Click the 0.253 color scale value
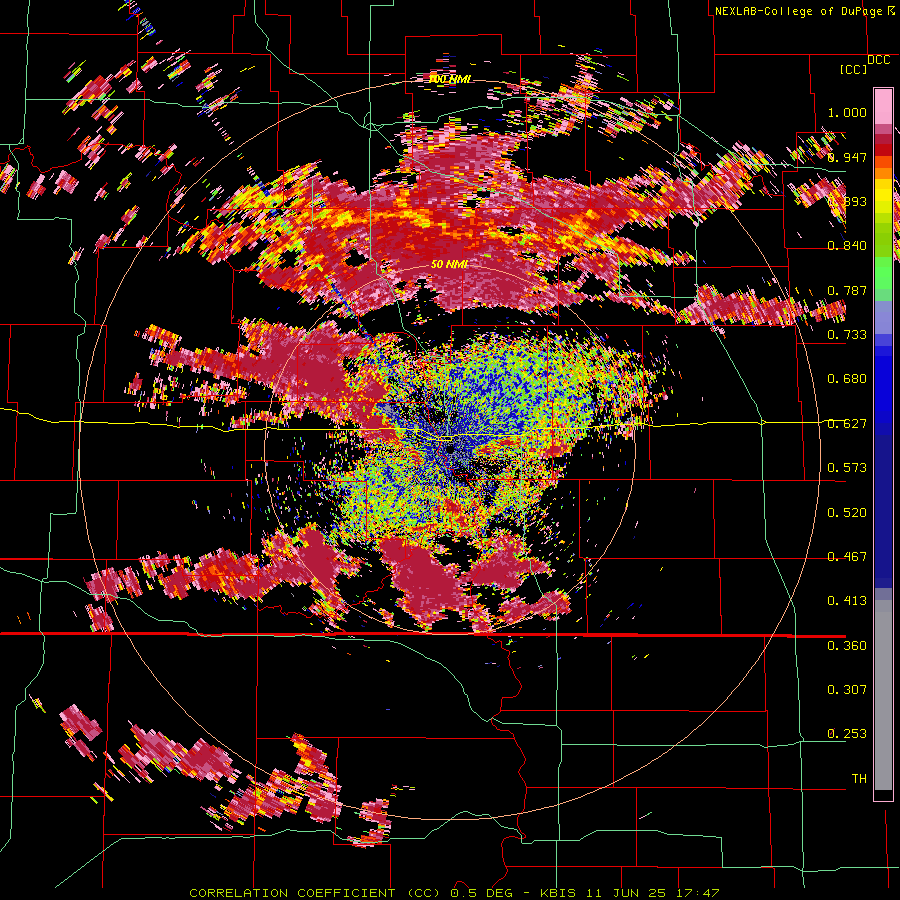Viewport: 900px width, 900px height. click(x=847, y=734)
